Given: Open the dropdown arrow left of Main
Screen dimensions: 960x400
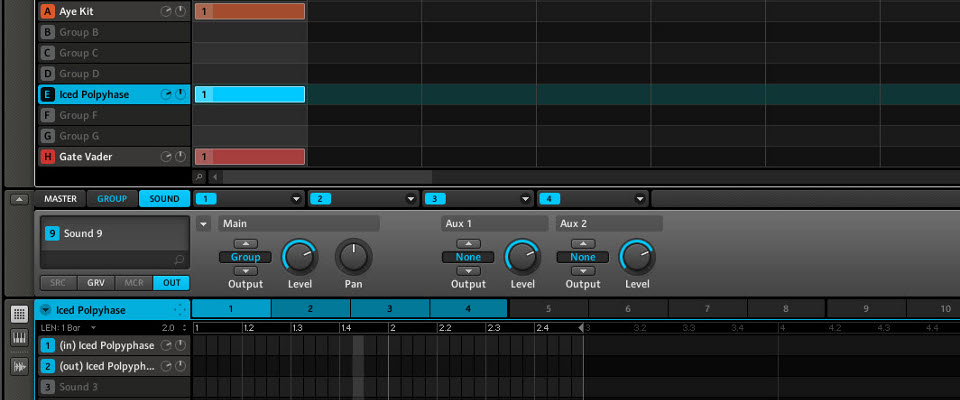Looking at the screenshot, I should click(203, 224).
